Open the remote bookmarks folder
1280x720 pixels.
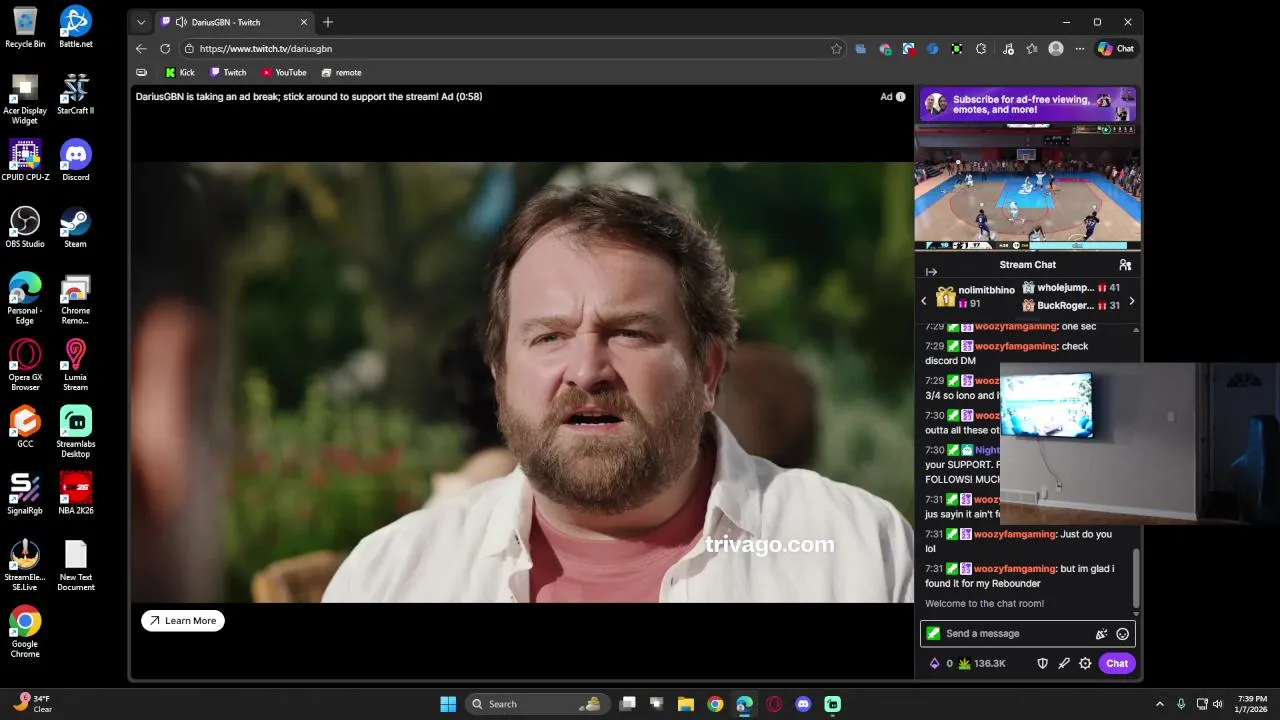pyautogui.click(x=341, y=73)
